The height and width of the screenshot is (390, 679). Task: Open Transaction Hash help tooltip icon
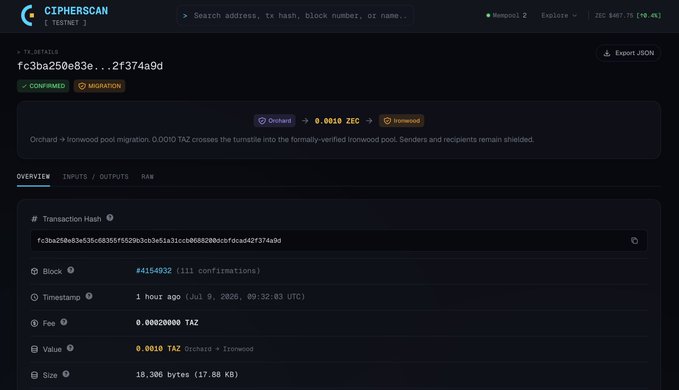tap(110, 218)
